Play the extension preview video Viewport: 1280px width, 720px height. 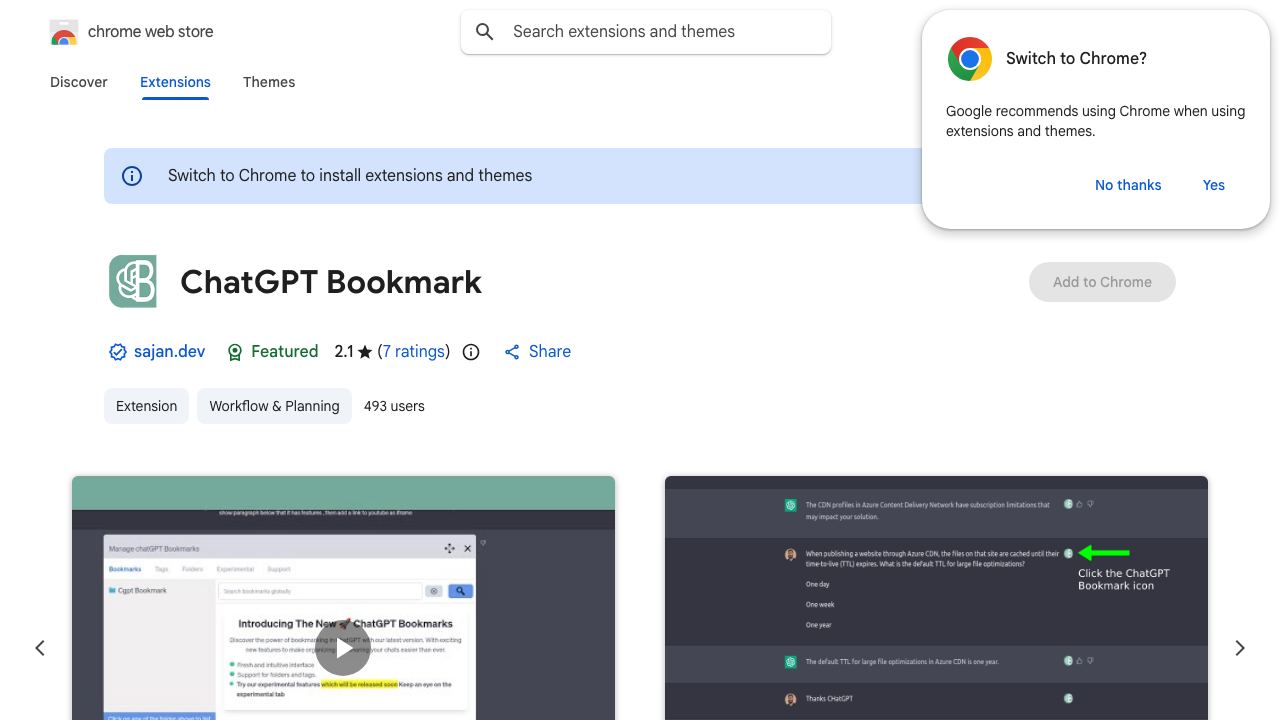(343, 648)
